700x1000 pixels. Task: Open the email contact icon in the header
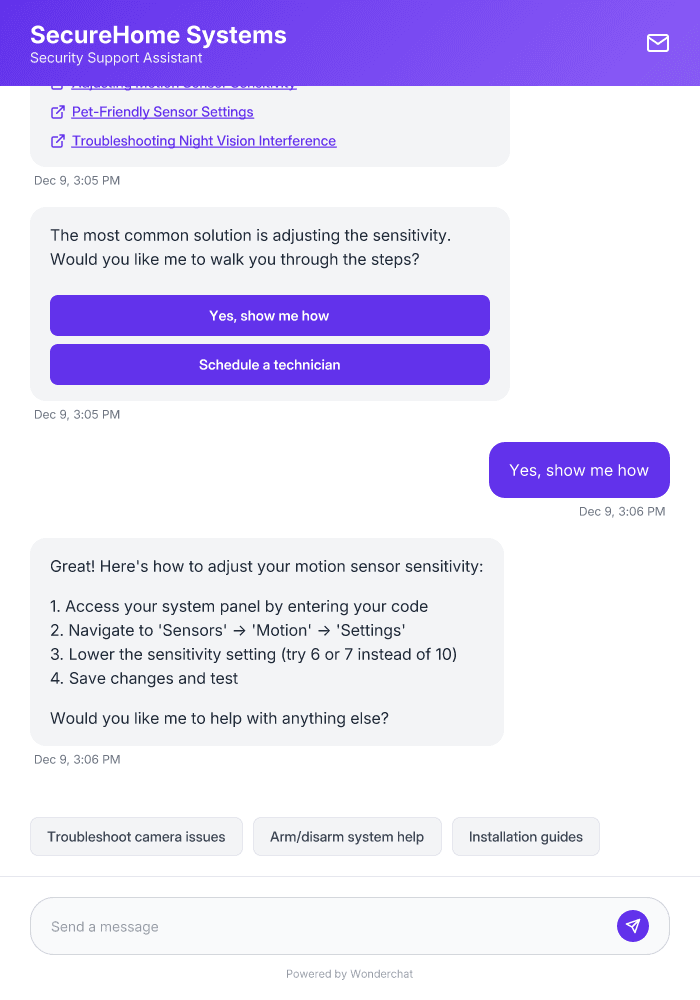click(657, 43)
